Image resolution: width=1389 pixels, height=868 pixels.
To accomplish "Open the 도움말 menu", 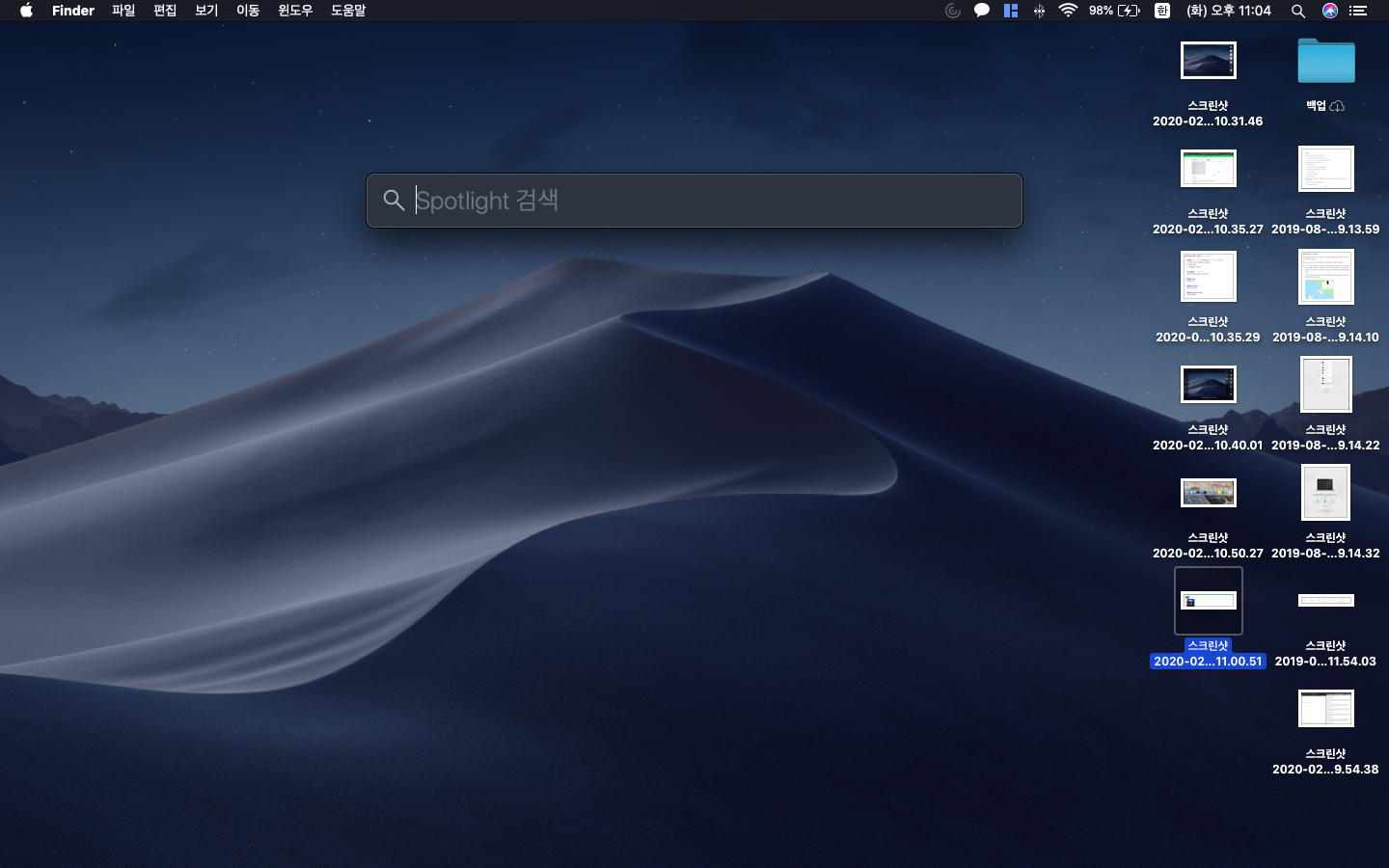I will [348, 11].
